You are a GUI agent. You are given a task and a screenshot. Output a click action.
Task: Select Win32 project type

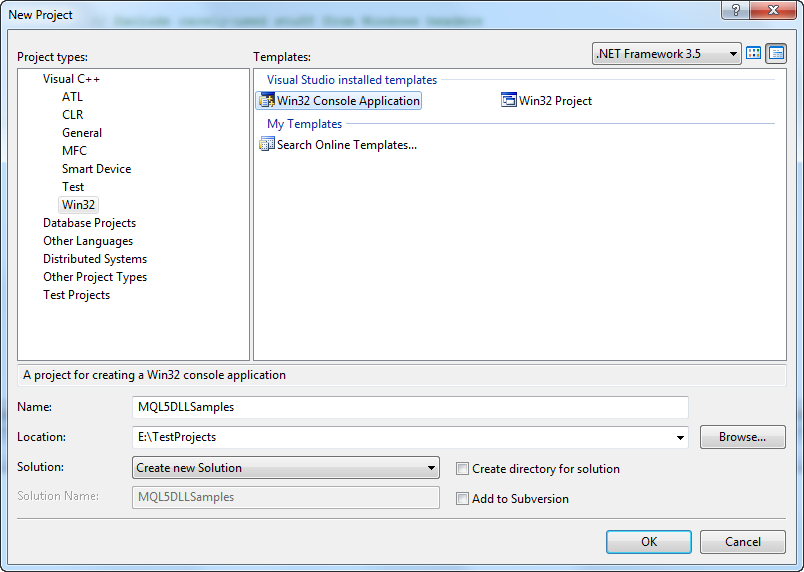pyautogui.click(x=78, y=205)
